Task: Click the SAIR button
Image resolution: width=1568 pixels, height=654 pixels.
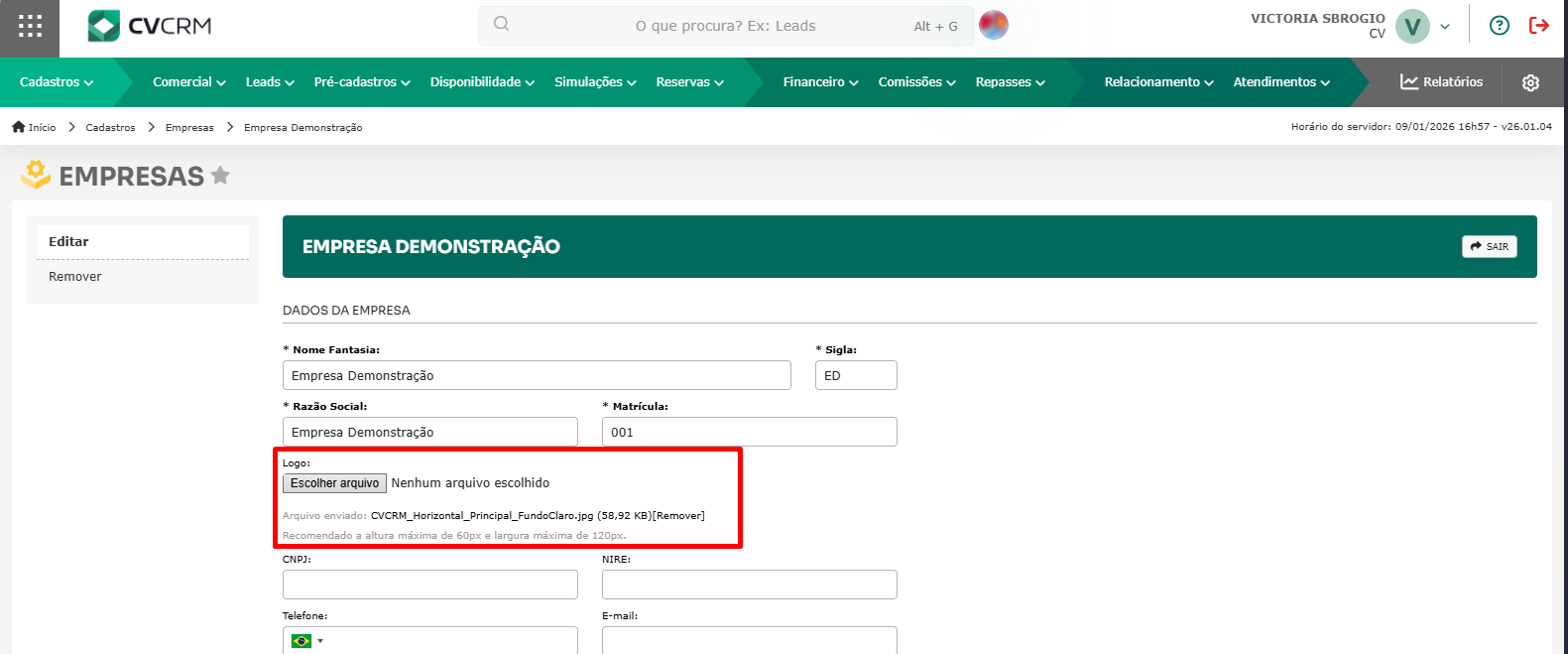Action: [x=1489, y=246]
